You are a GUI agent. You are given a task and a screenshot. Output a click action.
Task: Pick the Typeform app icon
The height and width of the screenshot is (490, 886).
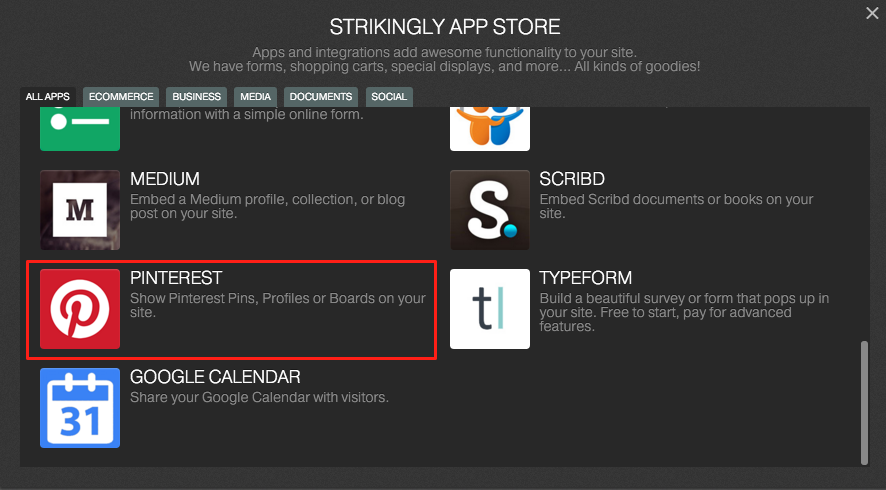point(490,309)
